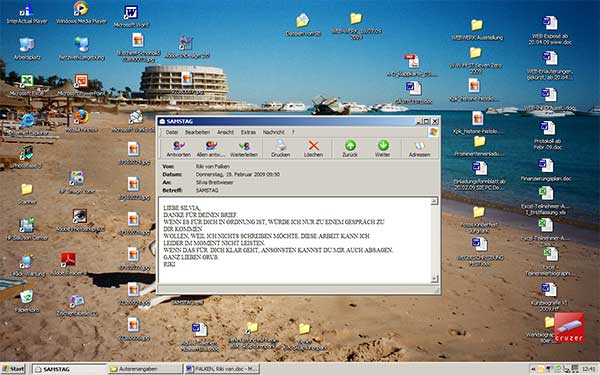Select the Microsoft Excel desktop shortcut
The image size is (600, 375).
(x=27, y=86)
